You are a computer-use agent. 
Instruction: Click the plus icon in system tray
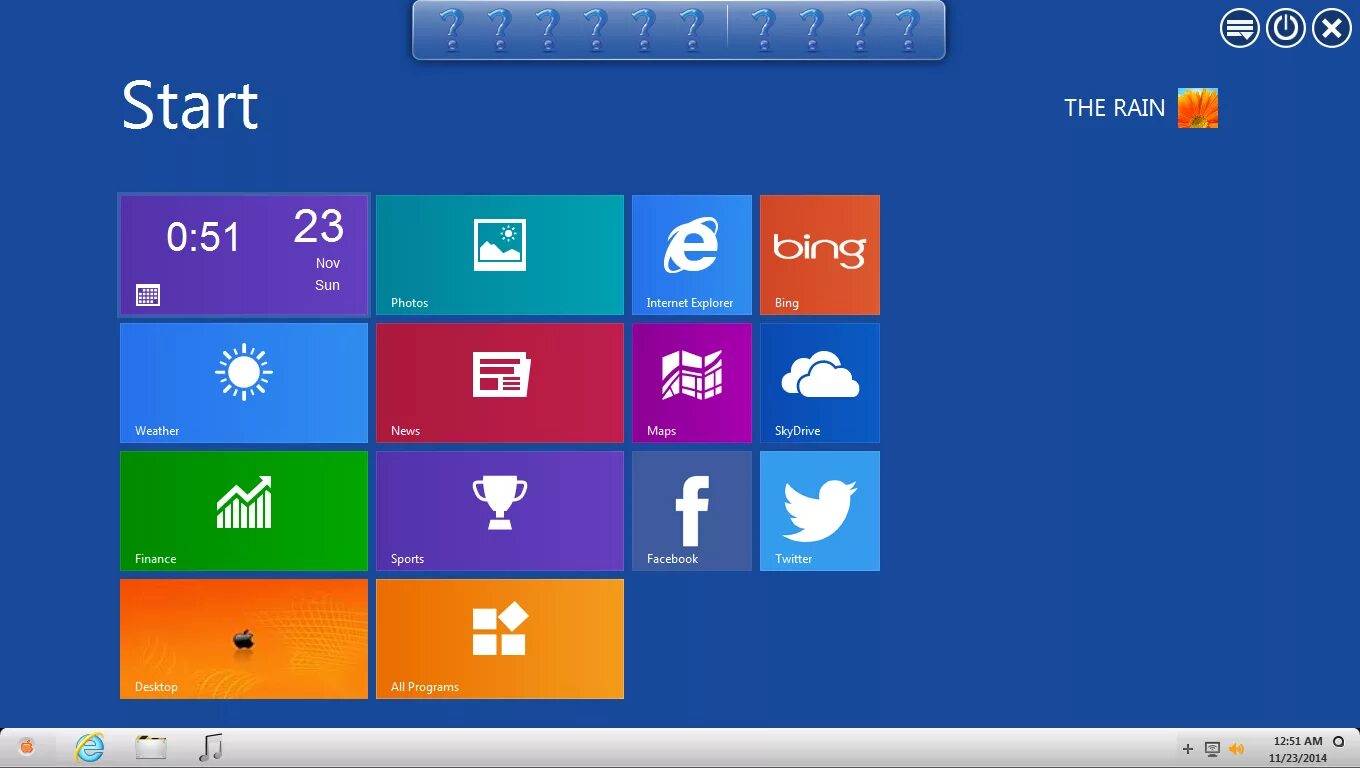click(x=1188, y=749)
